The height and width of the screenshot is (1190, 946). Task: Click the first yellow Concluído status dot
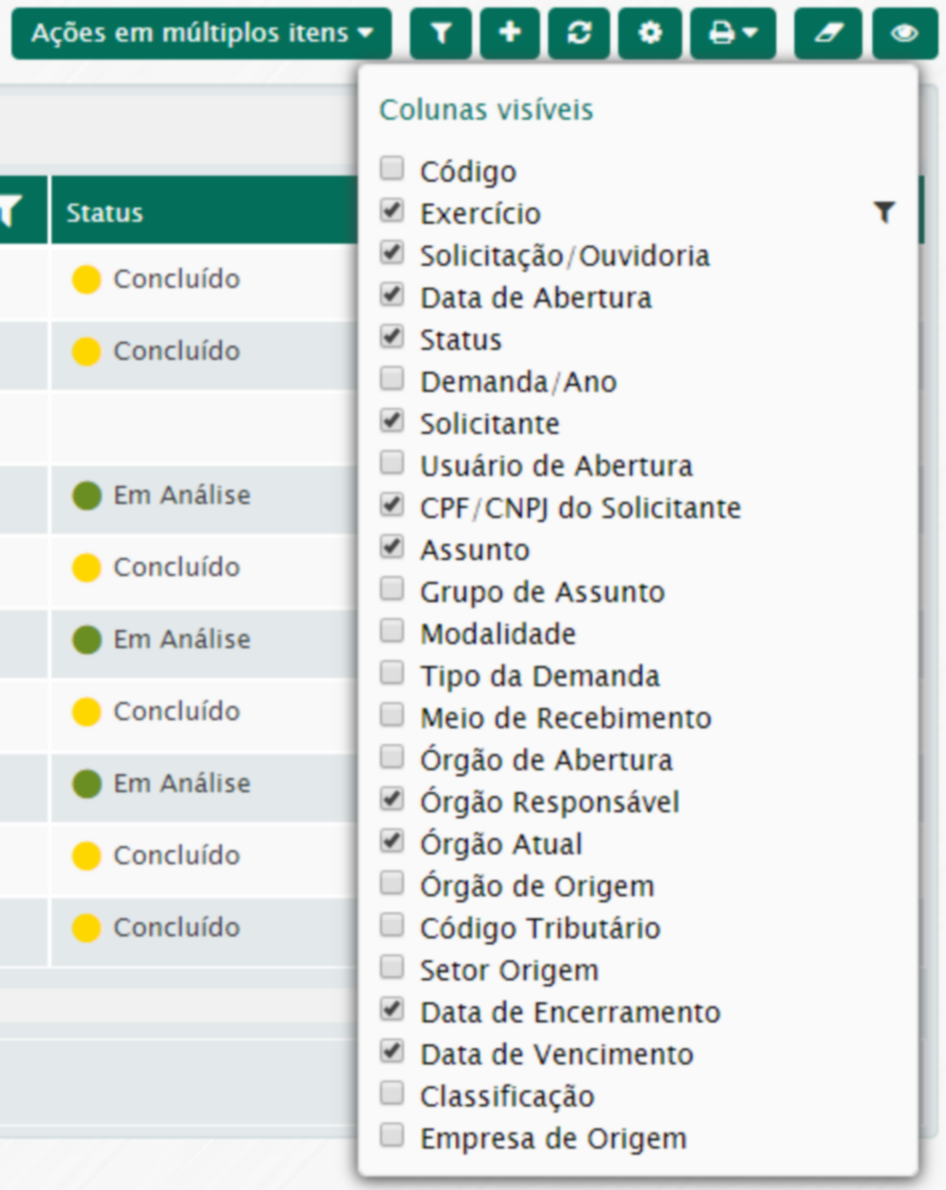point(87,279)
